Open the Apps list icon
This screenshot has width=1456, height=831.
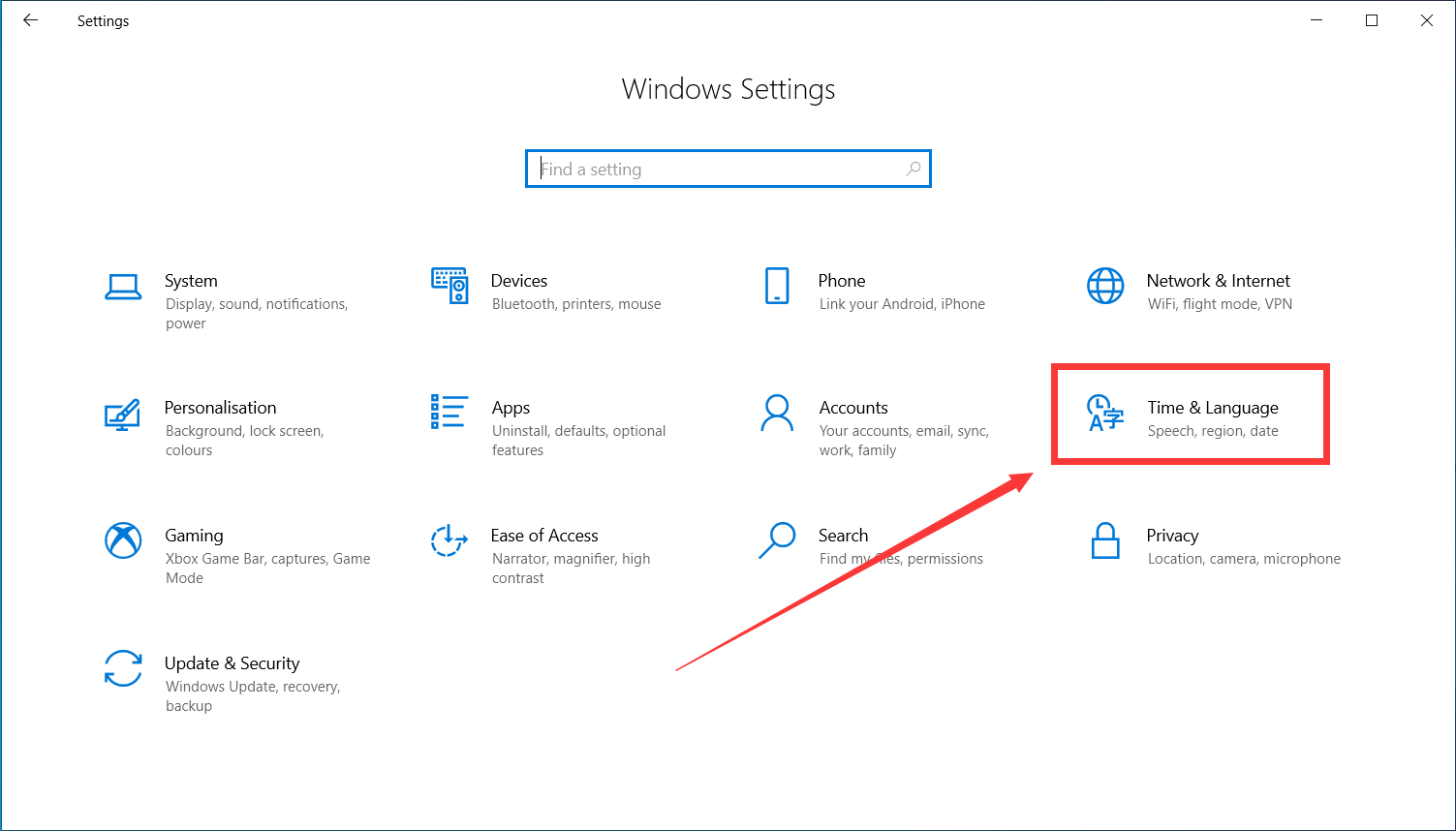pyautogui.click(x=449, y=412)
